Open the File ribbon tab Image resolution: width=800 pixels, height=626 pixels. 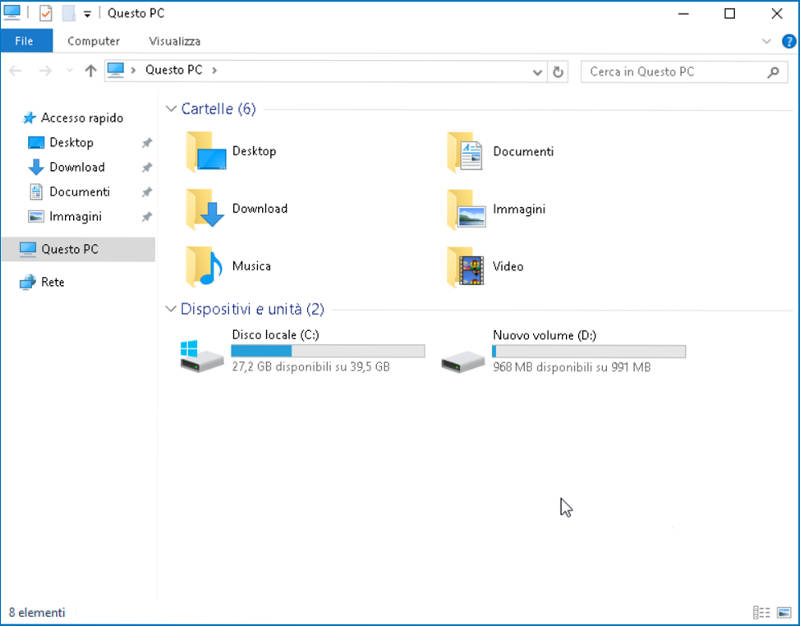pyautogui.click(x=27, y=41)
